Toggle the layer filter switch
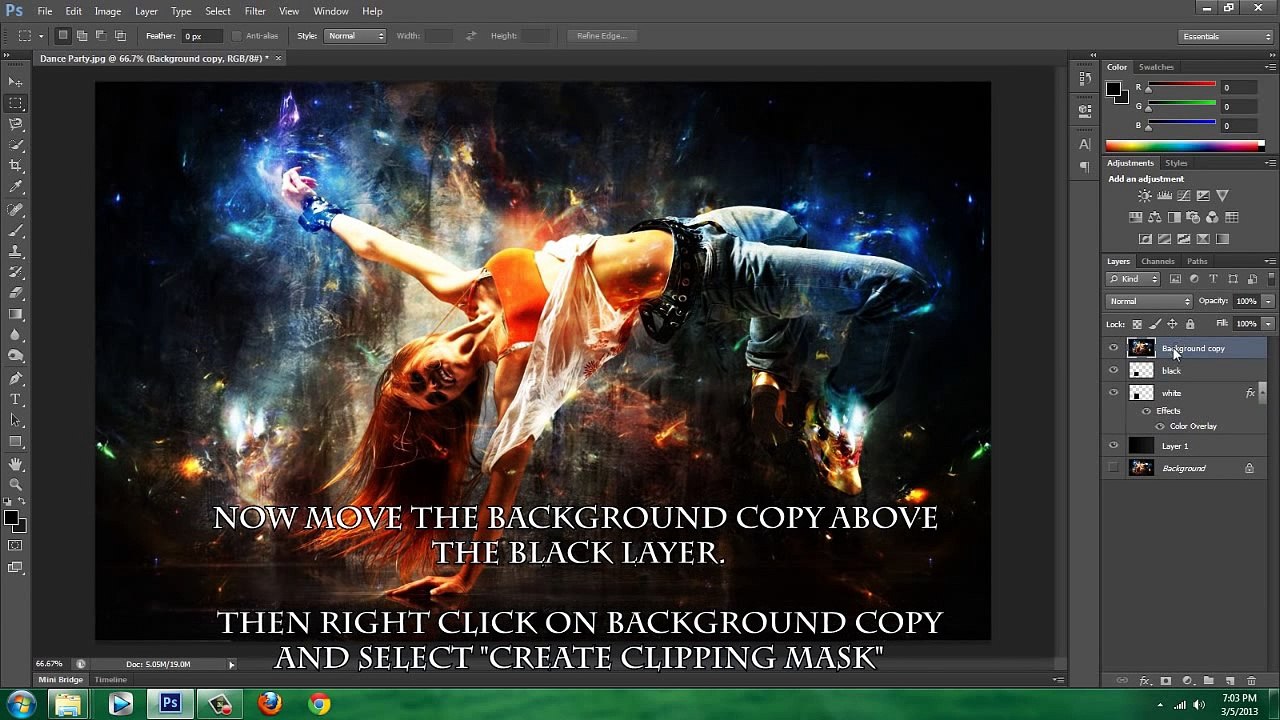1280x720 pixels. (x=1270, y=279)
